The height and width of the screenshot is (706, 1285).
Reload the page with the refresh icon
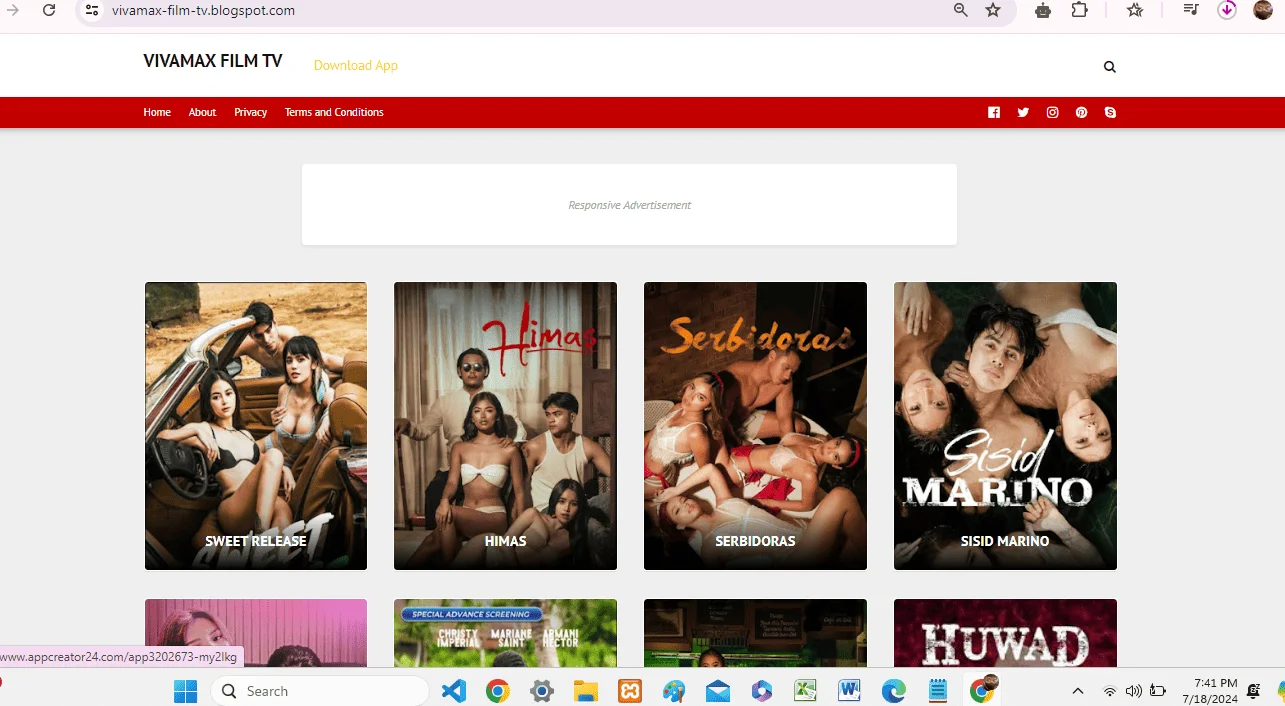[49, 10]
